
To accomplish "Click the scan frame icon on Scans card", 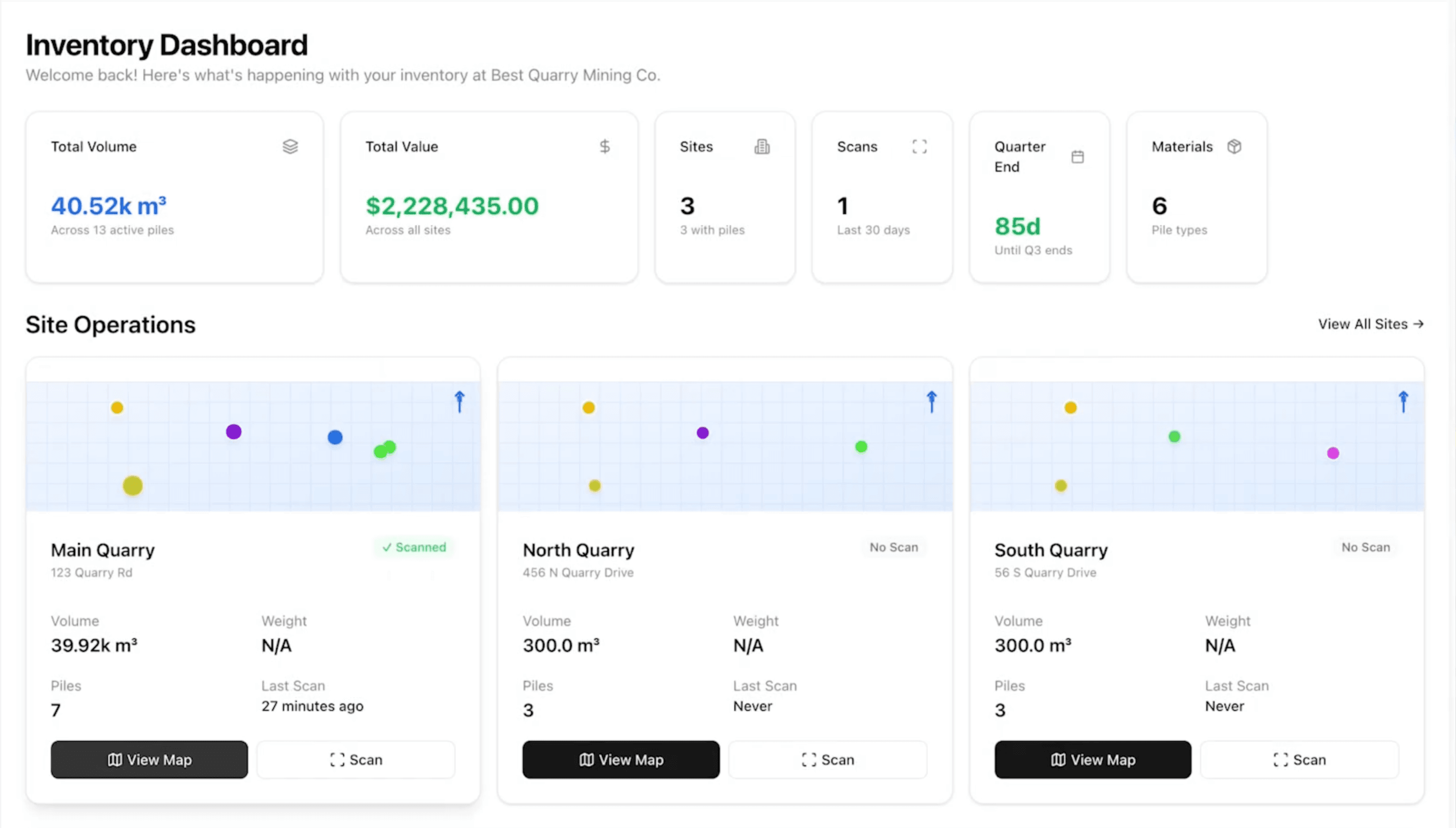I will (x=920, y=147).
